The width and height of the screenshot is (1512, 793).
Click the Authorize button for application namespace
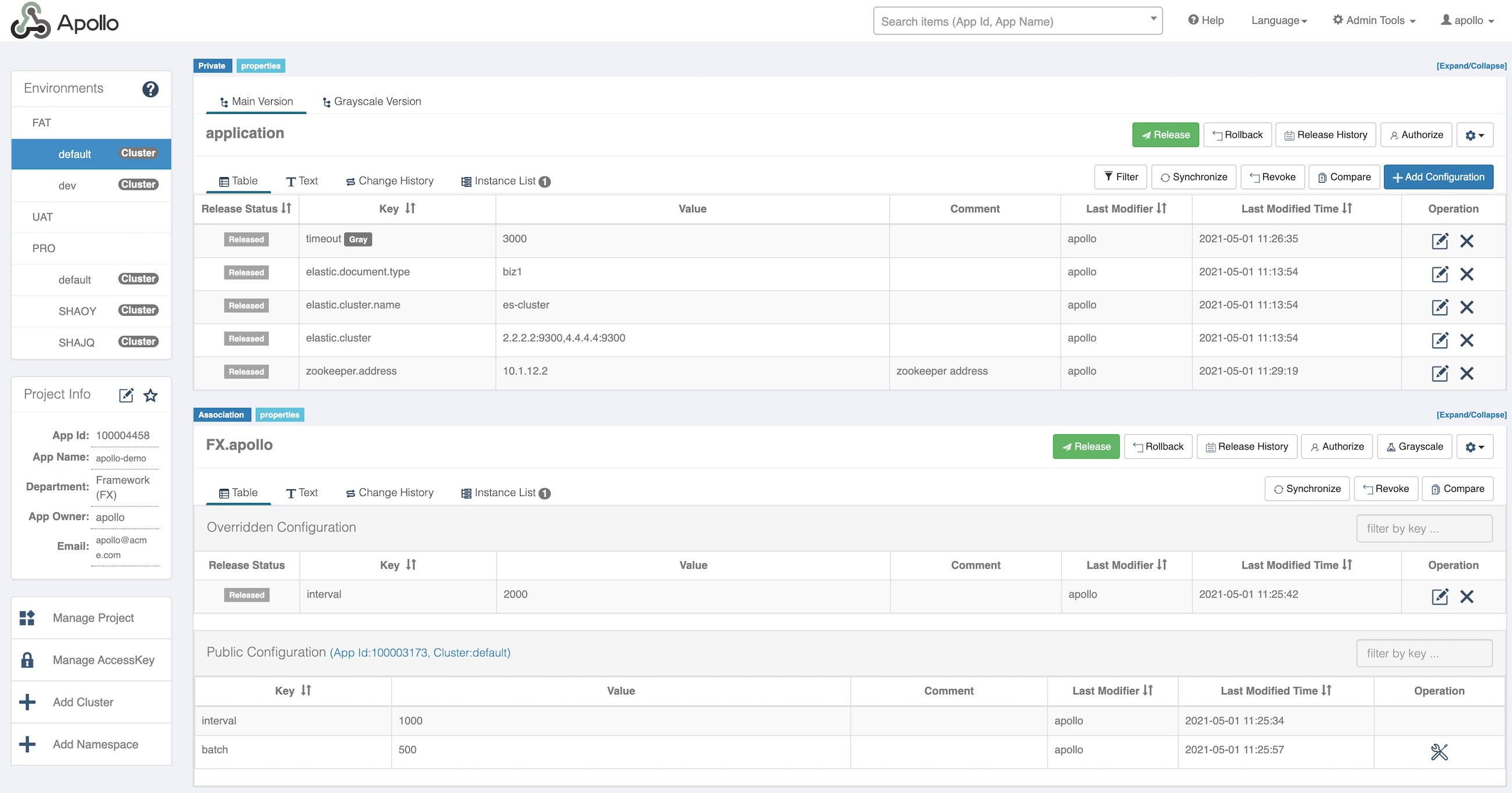click(1415, 133)
